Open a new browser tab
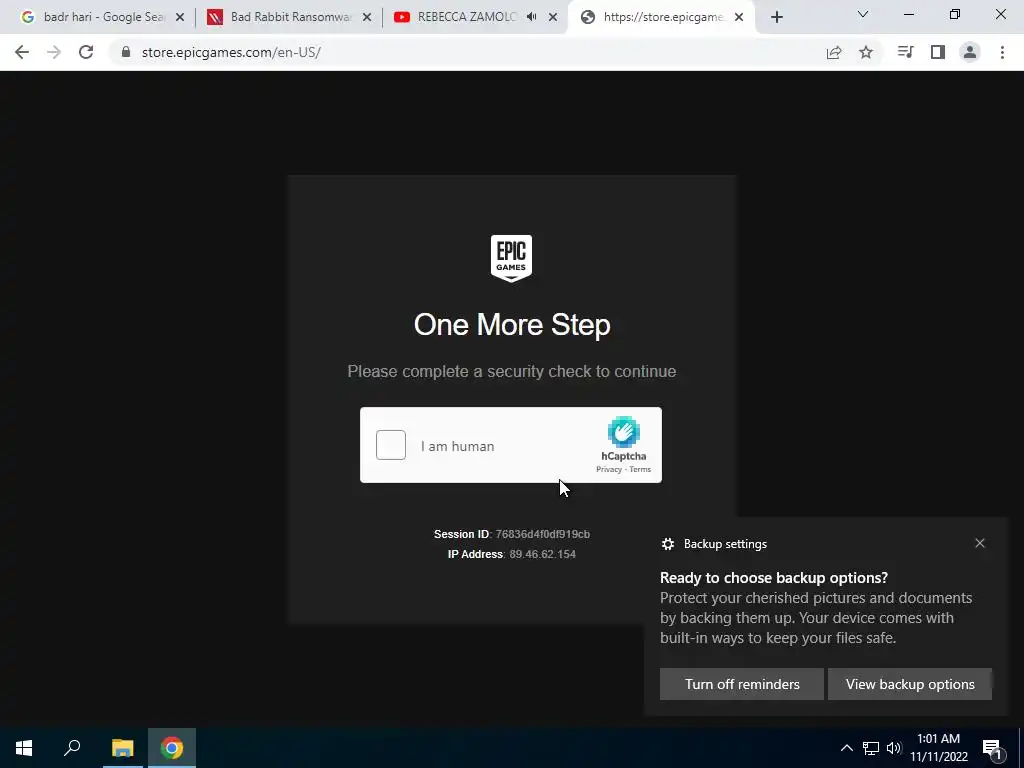The image size is (1024, 768). tap(776, 18)
